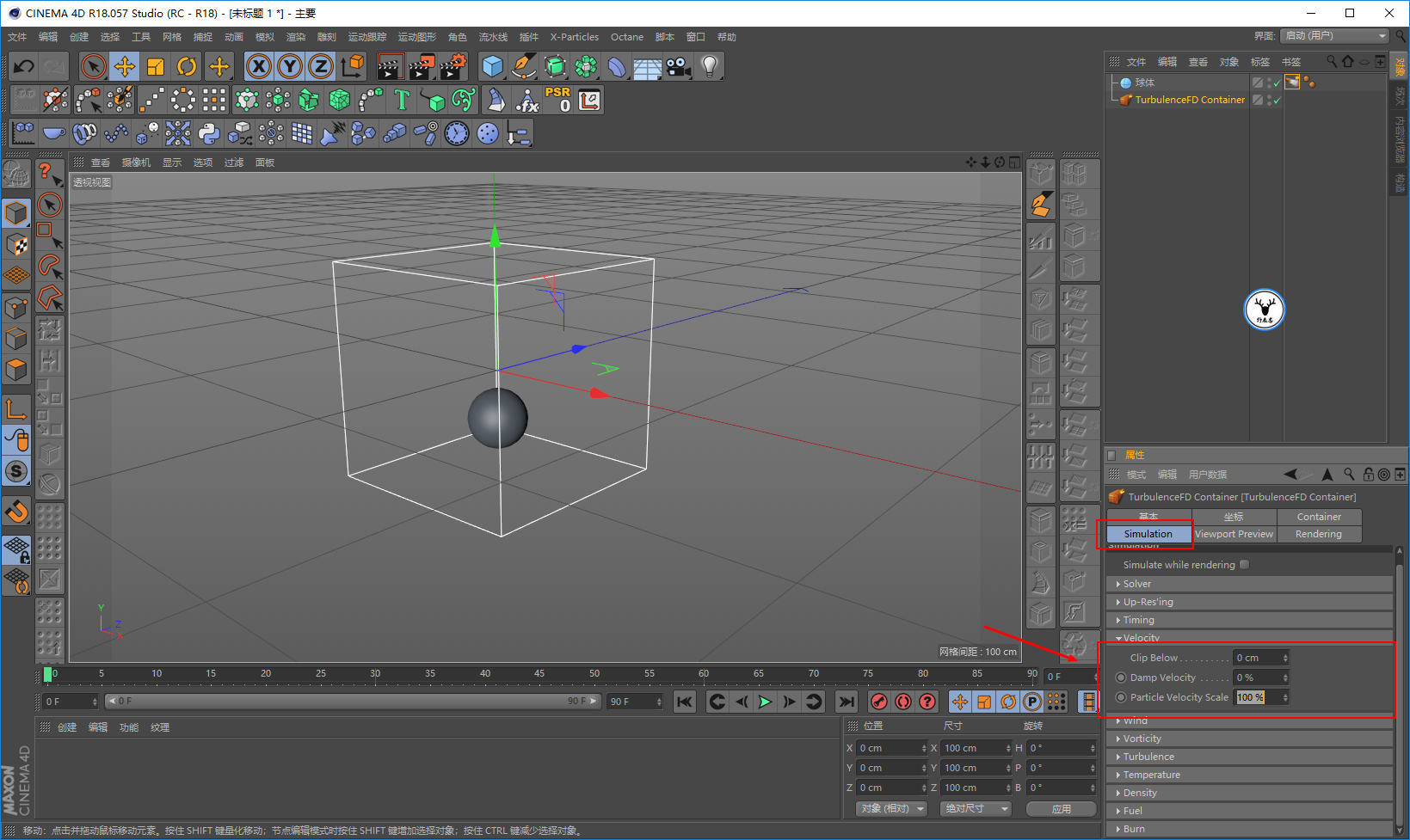Activate the Move tool in top toolbar
The image size is (1410, 840).
click(x=125, y=66)
